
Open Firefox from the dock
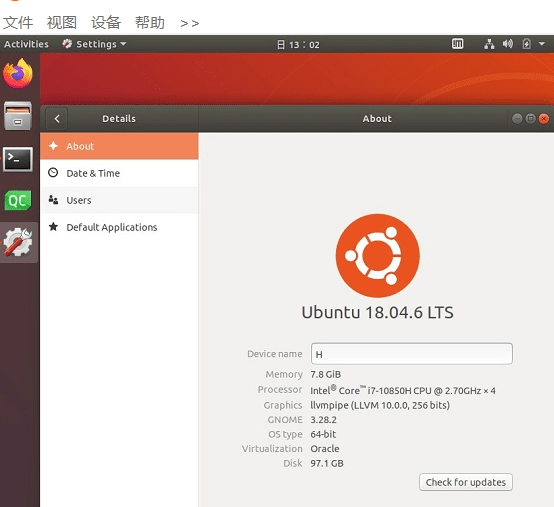click(18, 74)
